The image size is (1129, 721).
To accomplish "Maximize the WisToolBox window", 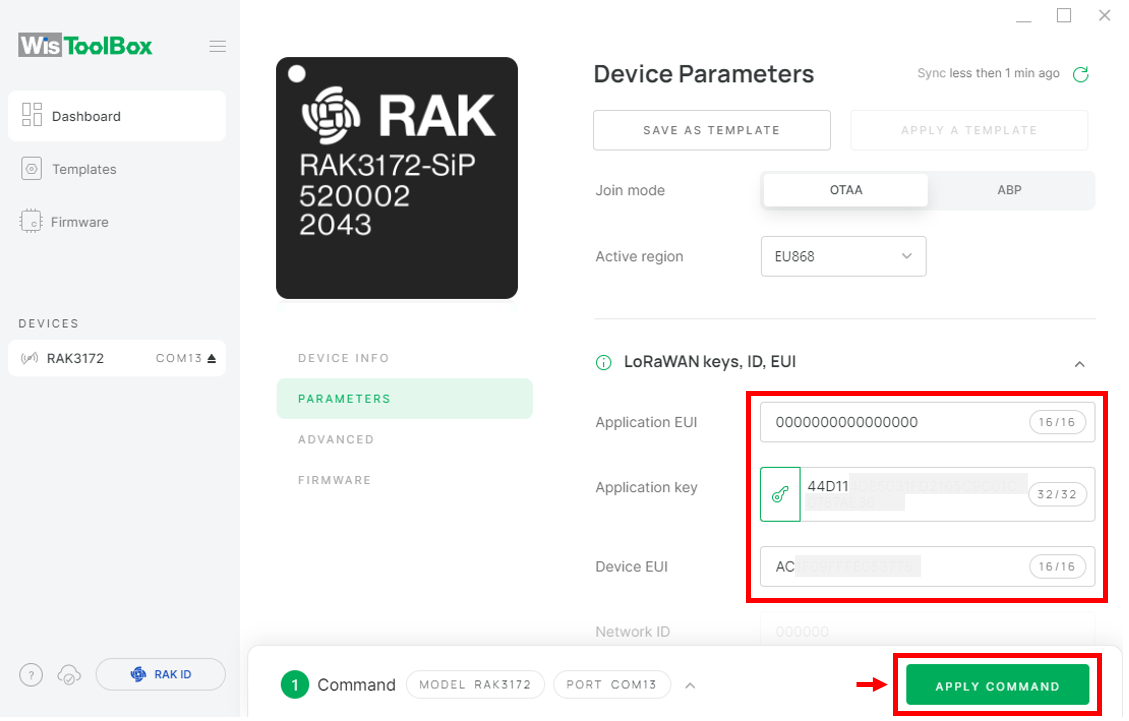I will point(1063,15).
